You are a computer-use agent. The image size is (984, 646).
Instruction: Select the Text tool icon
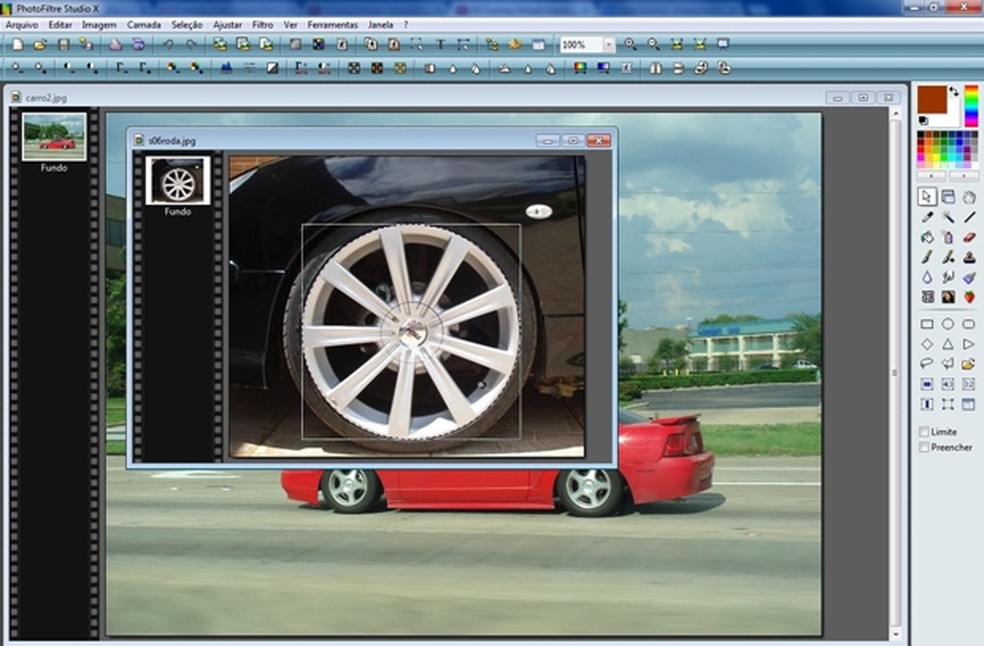(x=439, y=44)
